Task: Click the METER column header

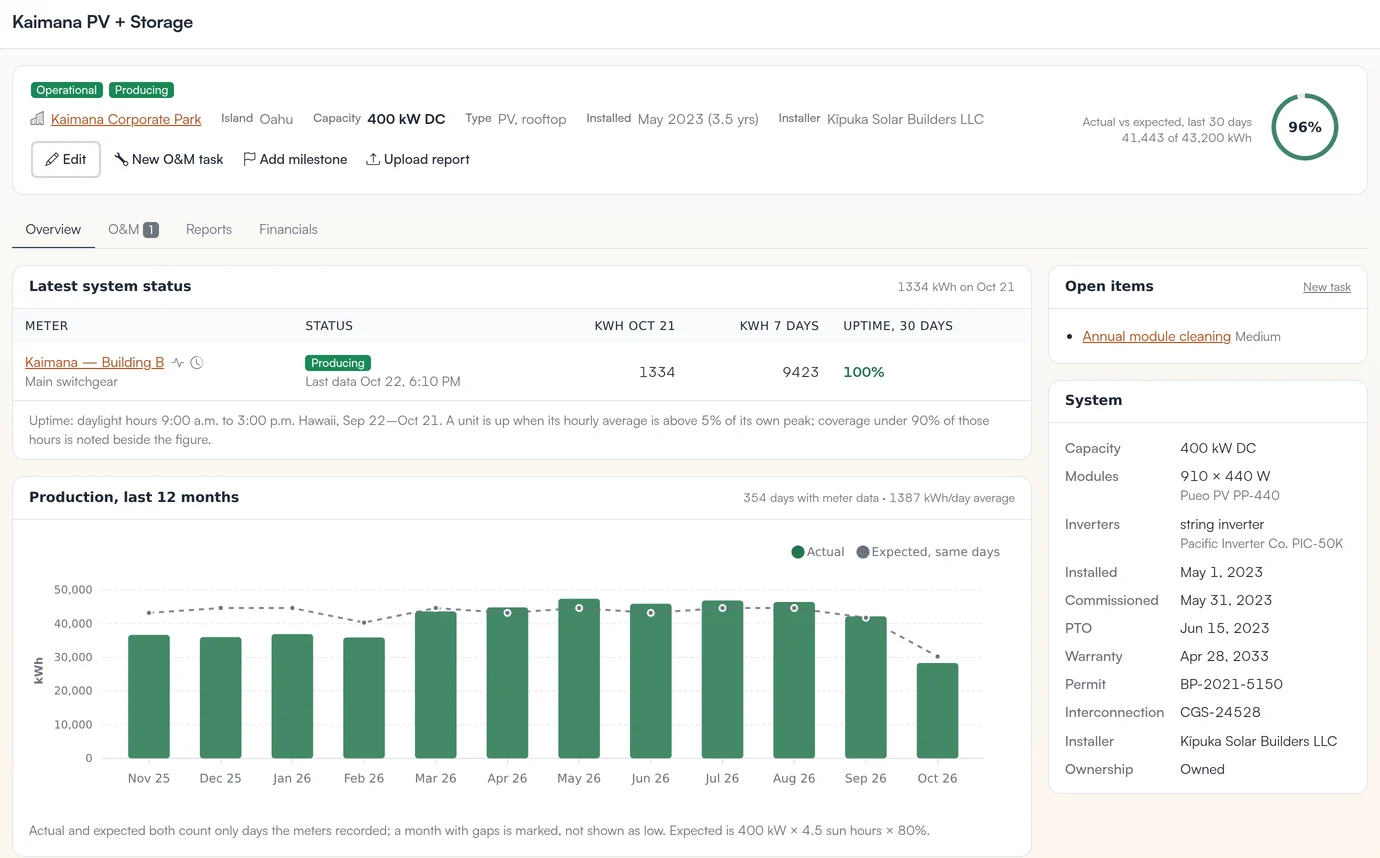Action: tap(47, 326)
